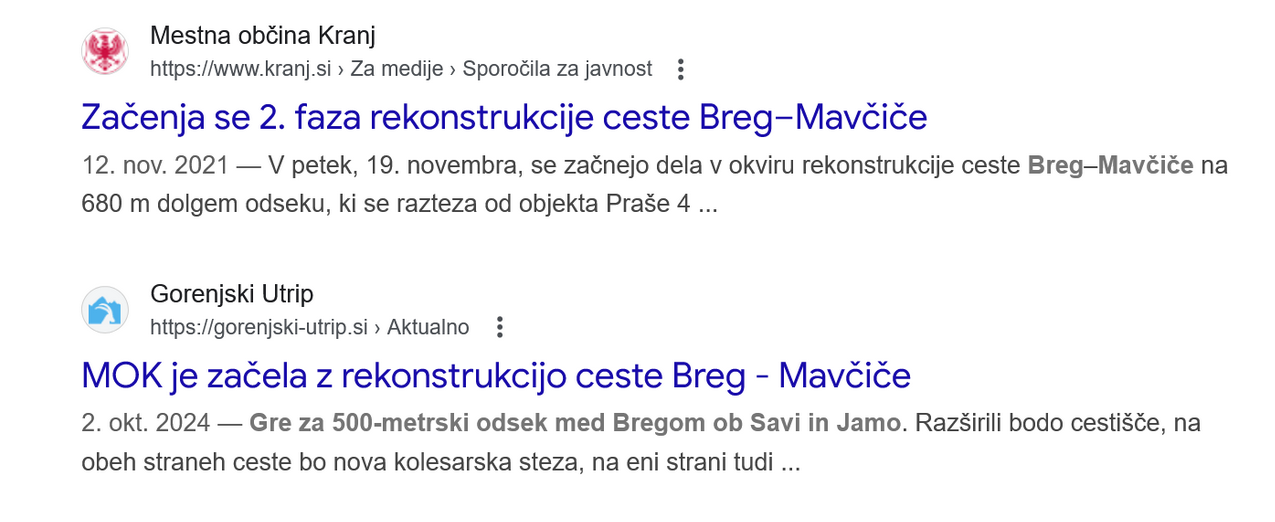Open the Začenja se 2. faza rekonstrukcije result

pos(504,118)
